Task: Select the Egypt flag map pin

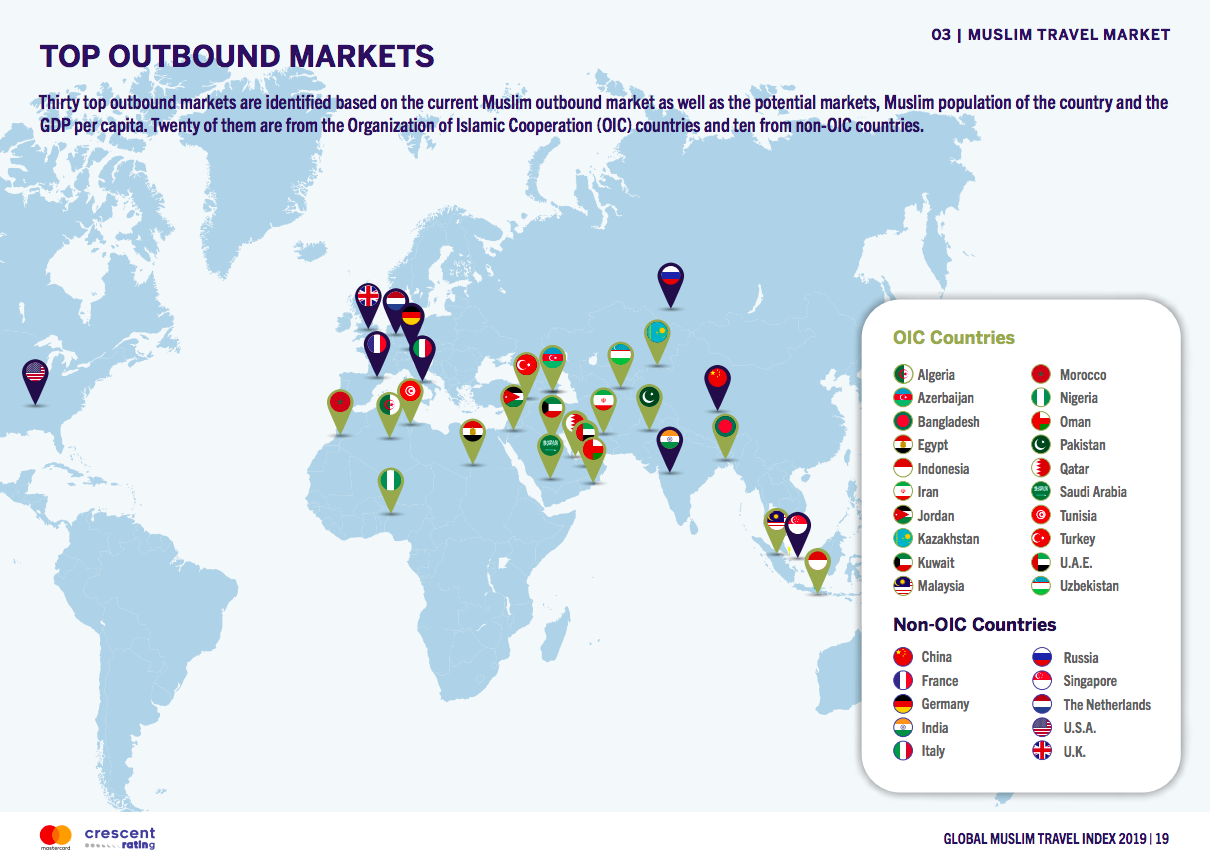Action: (x=473, y=441)
